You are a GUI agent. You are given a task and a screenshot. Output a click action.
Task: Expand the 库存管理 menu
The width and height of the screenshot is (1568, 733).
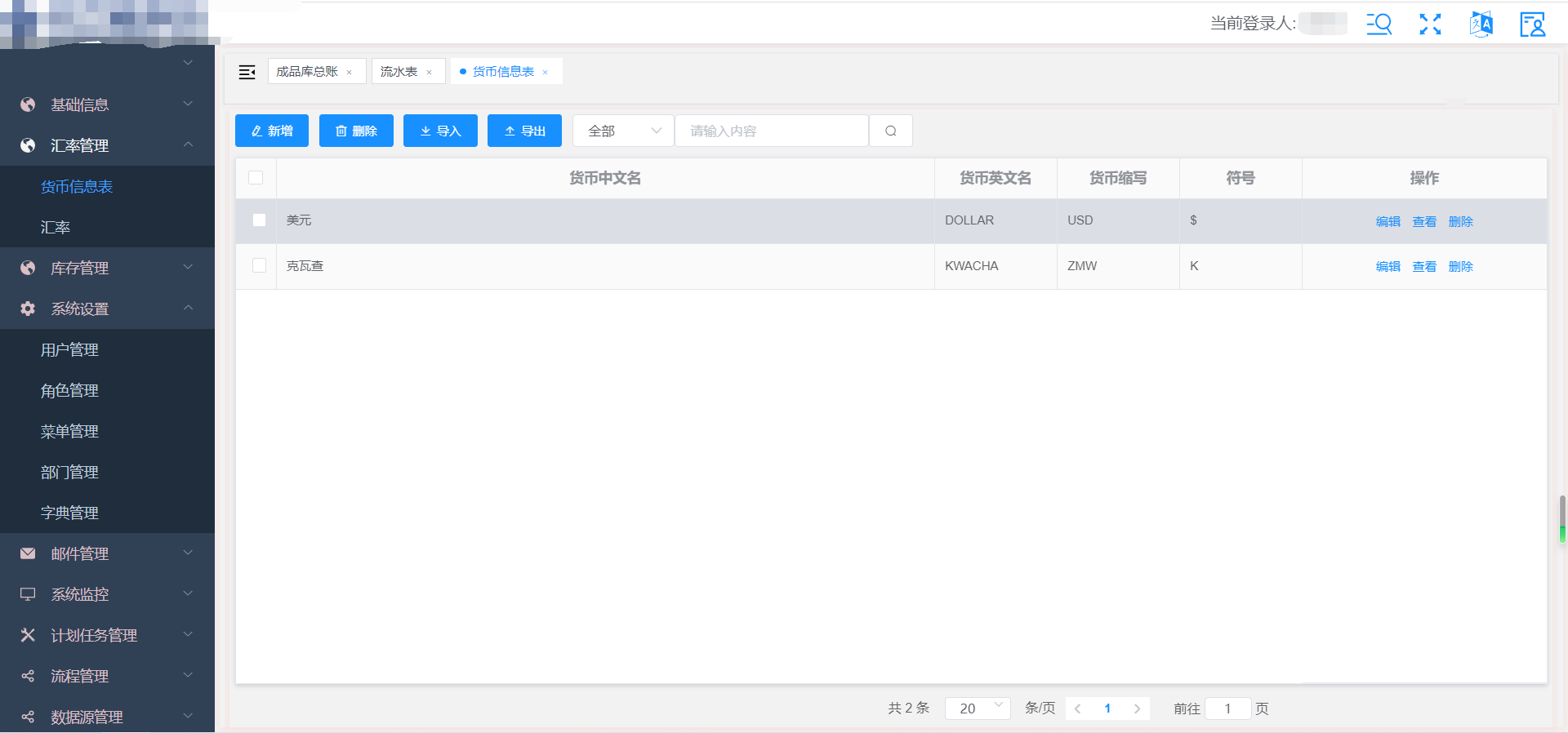107,268
